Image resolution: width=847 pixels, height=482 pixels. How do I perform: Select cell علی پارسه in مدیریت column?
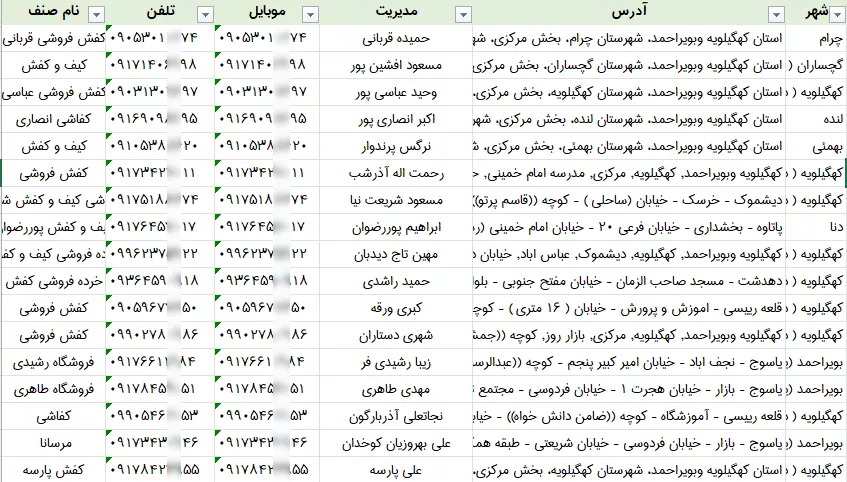pyautogui.click(x=396, y=470)
